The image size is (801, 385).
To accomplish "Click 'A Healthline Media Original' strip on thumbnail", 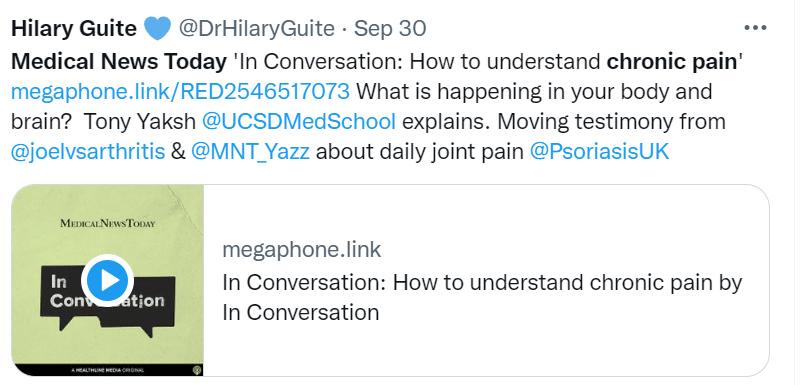I will pyautogui.click(x=107, y=370).
